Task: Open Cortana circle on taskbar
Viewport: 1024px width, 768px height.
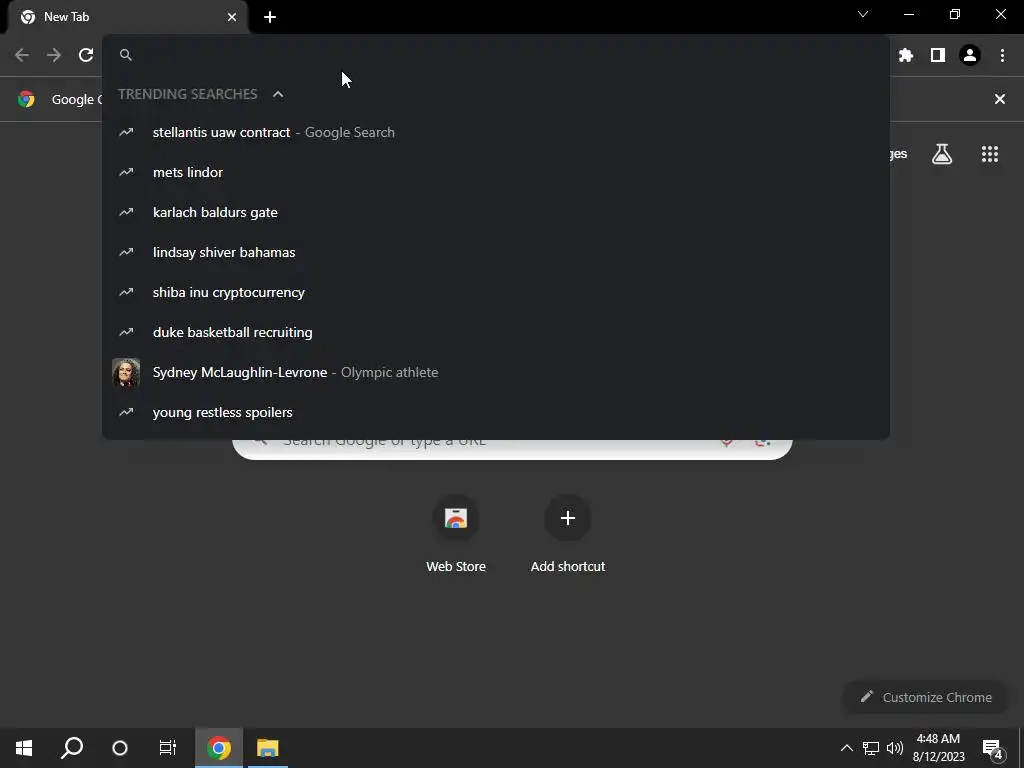Action: point(120,748)
